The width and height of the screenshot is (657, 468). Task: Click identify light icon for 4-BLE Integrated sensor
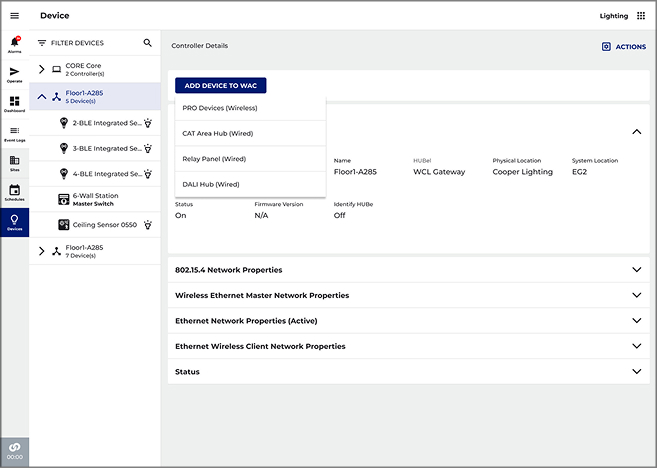148,174
